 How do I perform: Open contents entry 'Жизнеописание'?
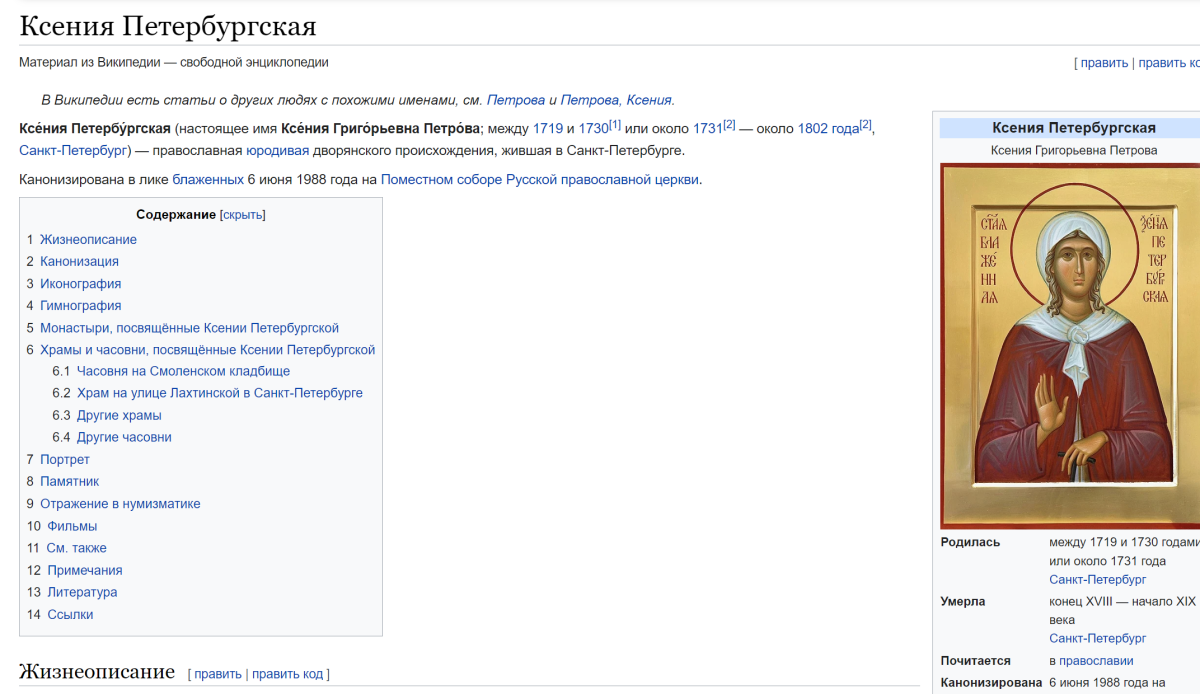pos(88,240)
